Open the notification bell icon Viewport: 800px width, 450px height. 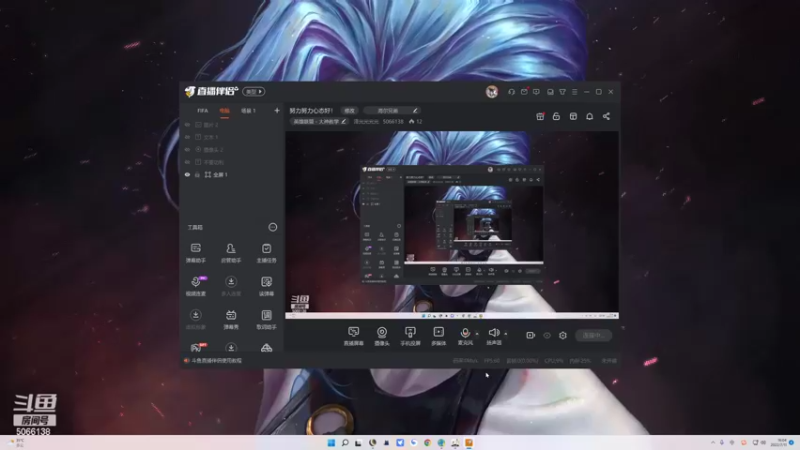coord(589,116)
